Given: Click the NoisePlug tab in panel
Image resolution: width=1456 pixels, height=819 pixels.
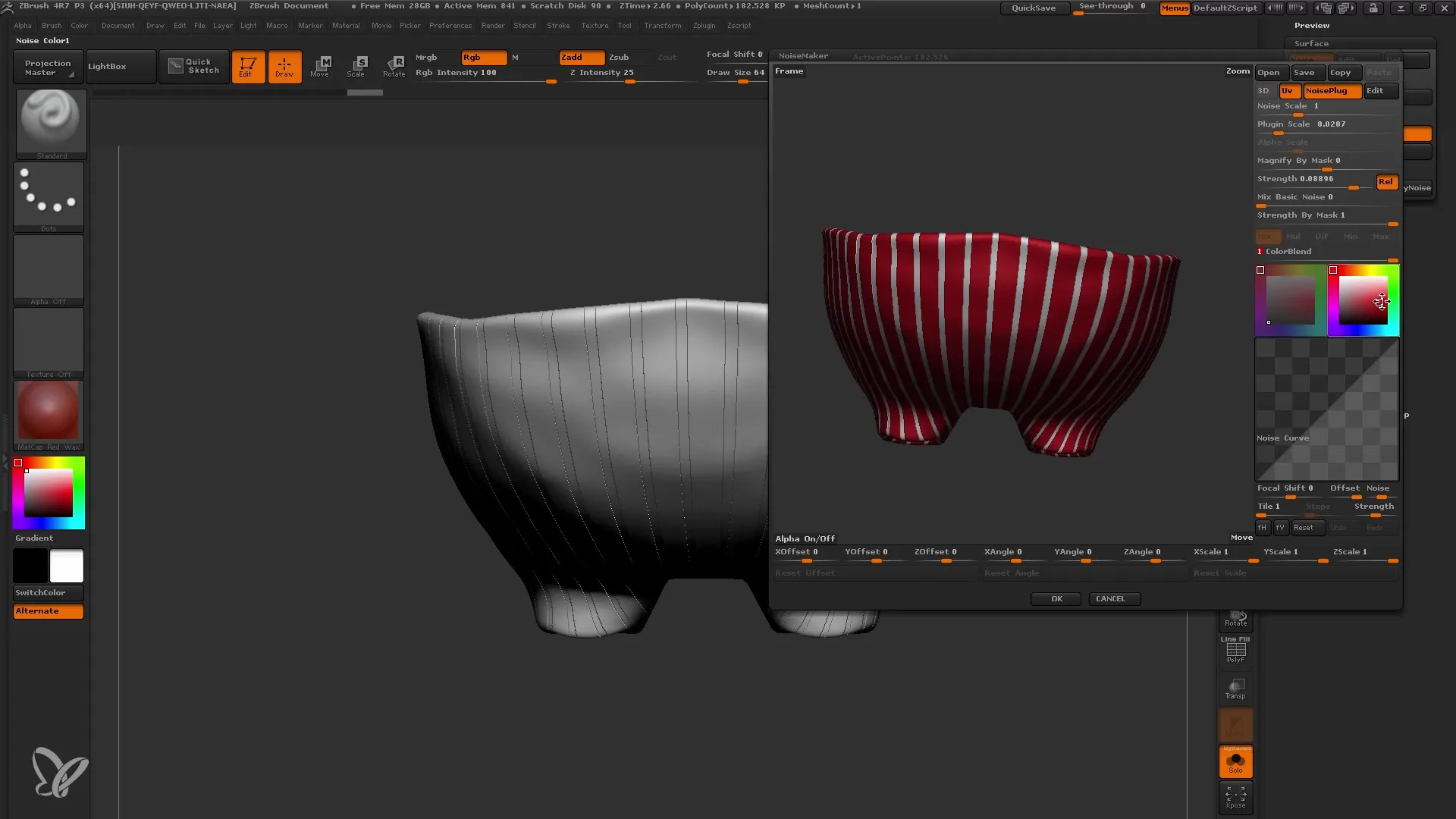Looking at the screenshot, I should 1326,90.
